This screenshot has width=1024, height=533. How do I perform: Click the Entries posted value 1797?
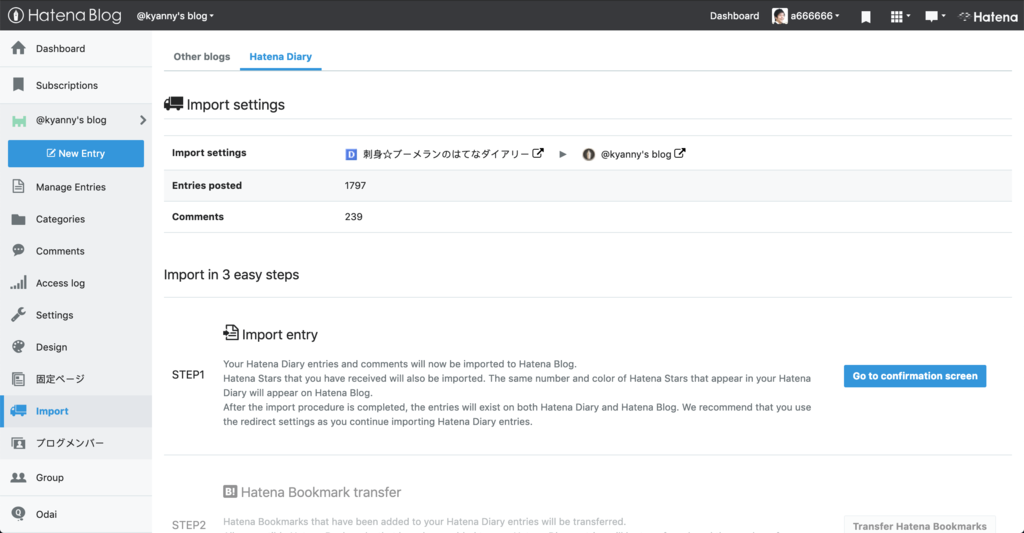click(x=355, y=186)
